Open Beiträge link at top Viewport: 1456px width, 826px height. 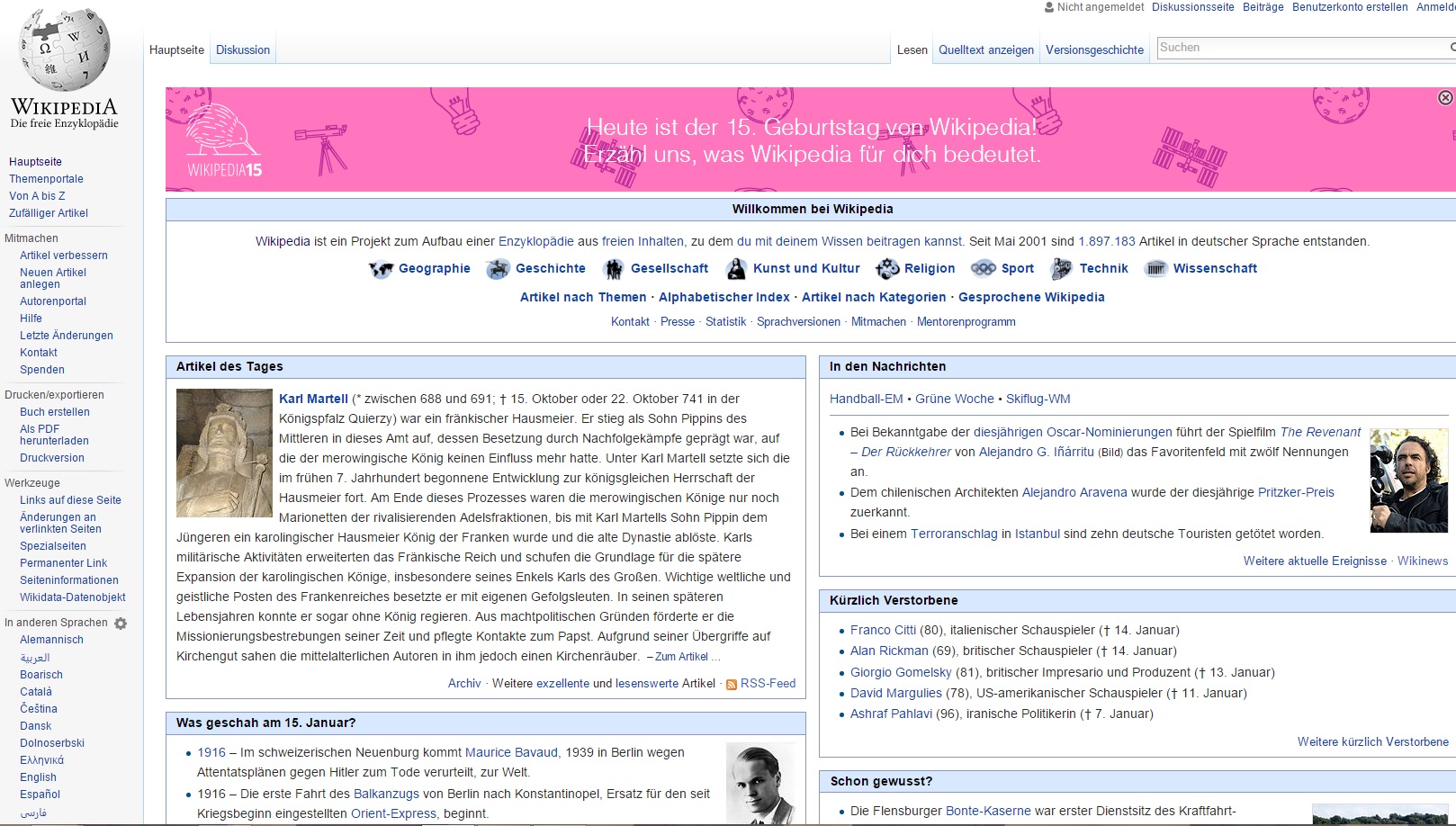1263,7
